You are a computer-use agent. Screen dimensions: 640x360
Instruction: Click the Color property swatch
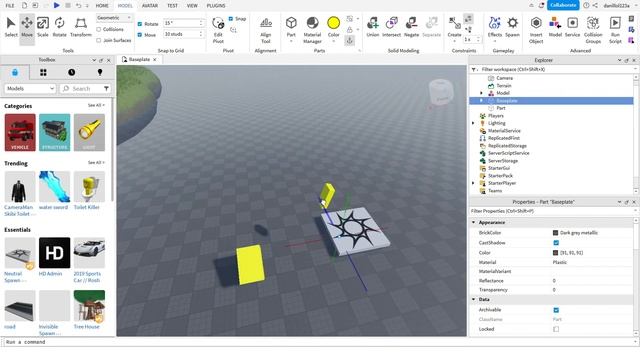coord(556,253)
